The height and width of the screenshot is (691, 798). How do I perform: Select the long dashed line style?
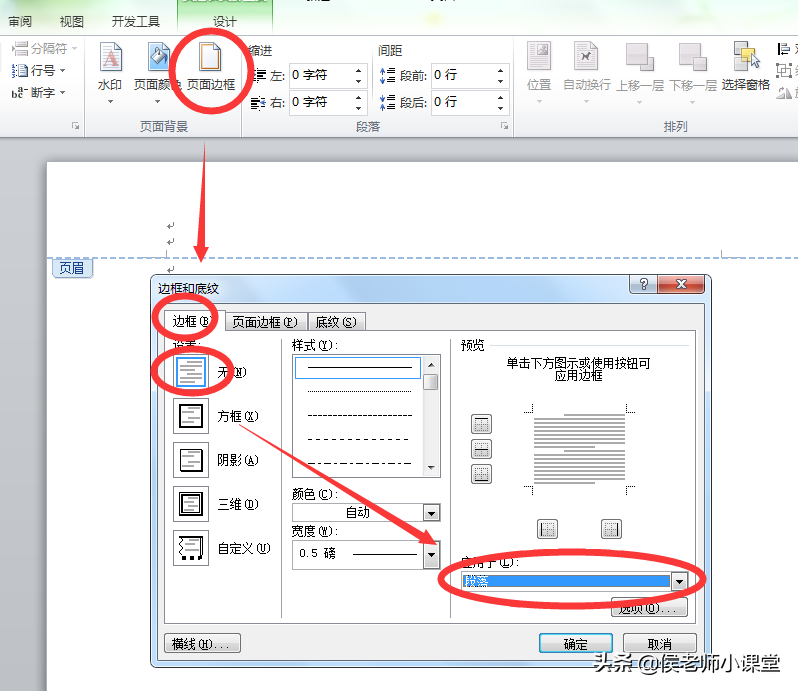[x=358, y=439]
